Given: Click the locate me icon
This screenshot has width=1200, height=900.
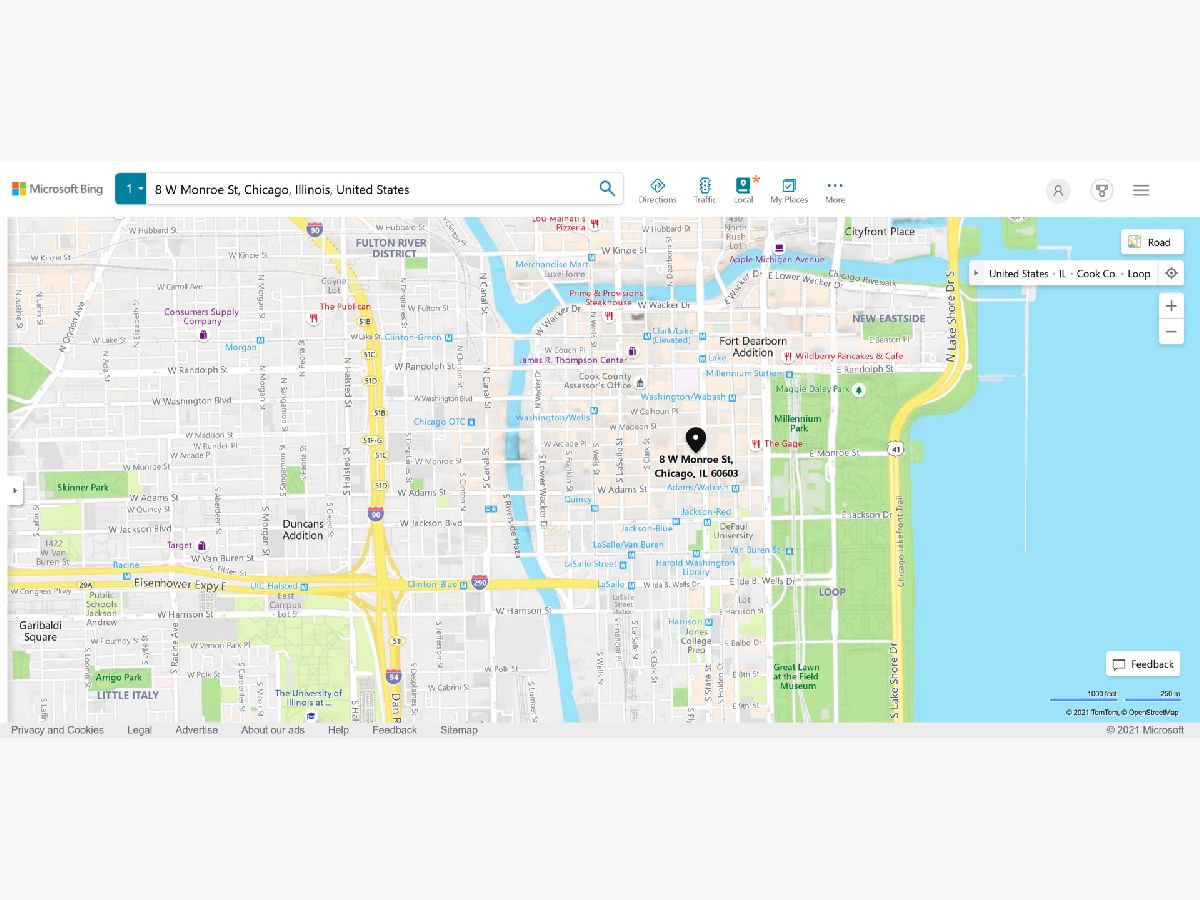Looking at the screenshot, I should 1172,273.
